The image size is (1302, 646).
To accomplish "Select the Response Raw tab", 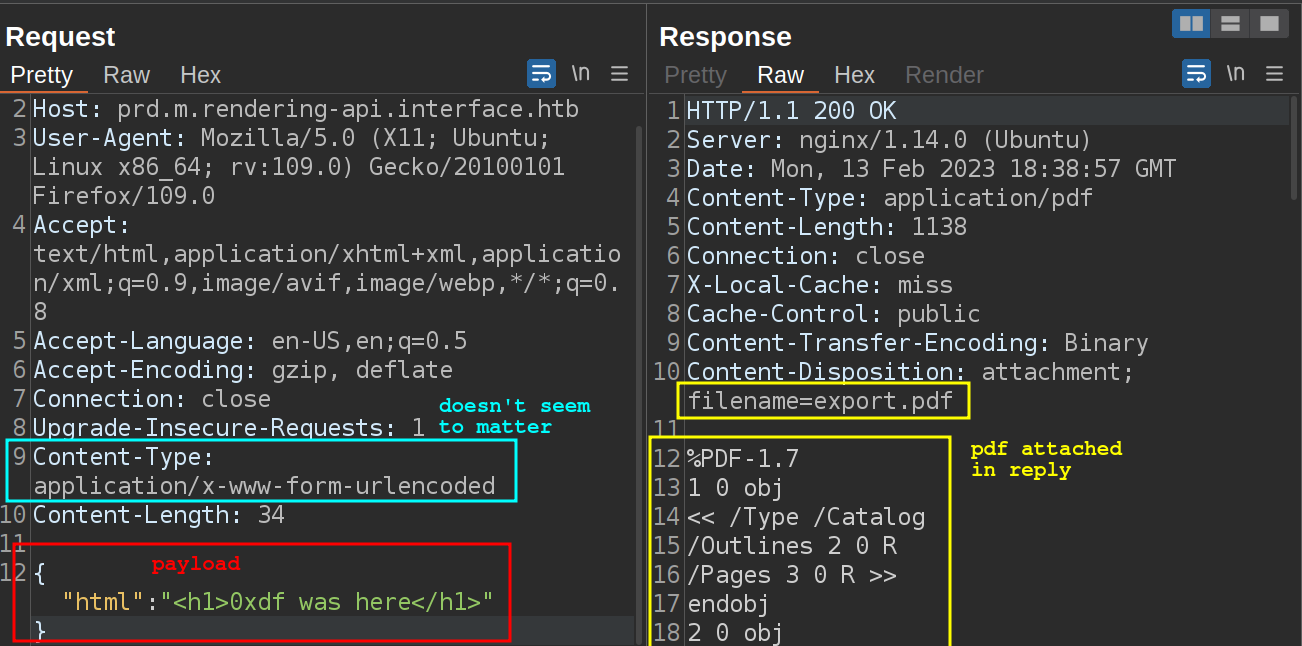I will (x=780, y=75).
